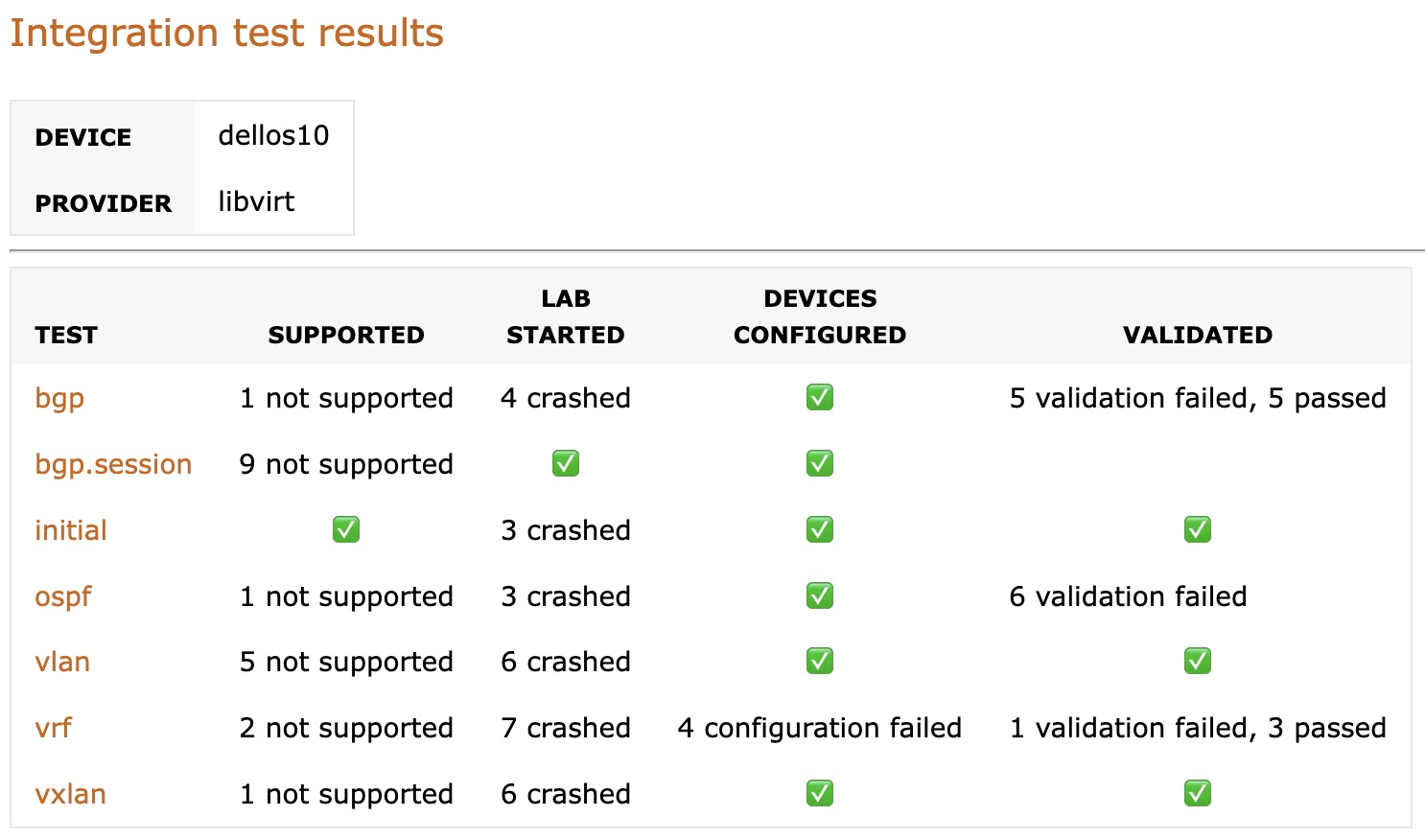Click bgp devices configured check mark
Image resolution: width=1425 pixels, height=840 pixels.
point(820,397)
